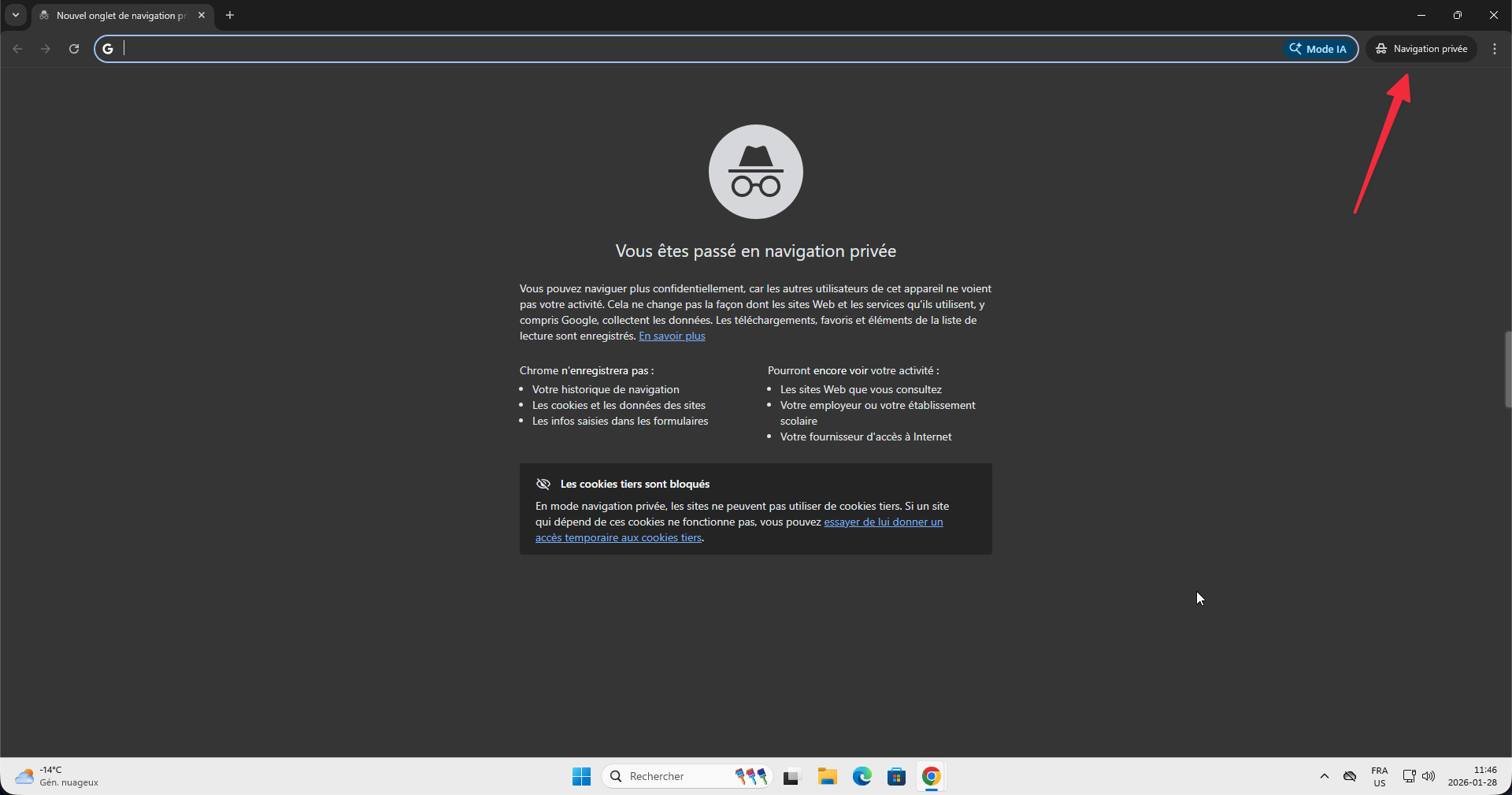The height and width of the screenshot is (795, 1512).
Task: Click text Votre historique de navigation
Action: (606, 389)
